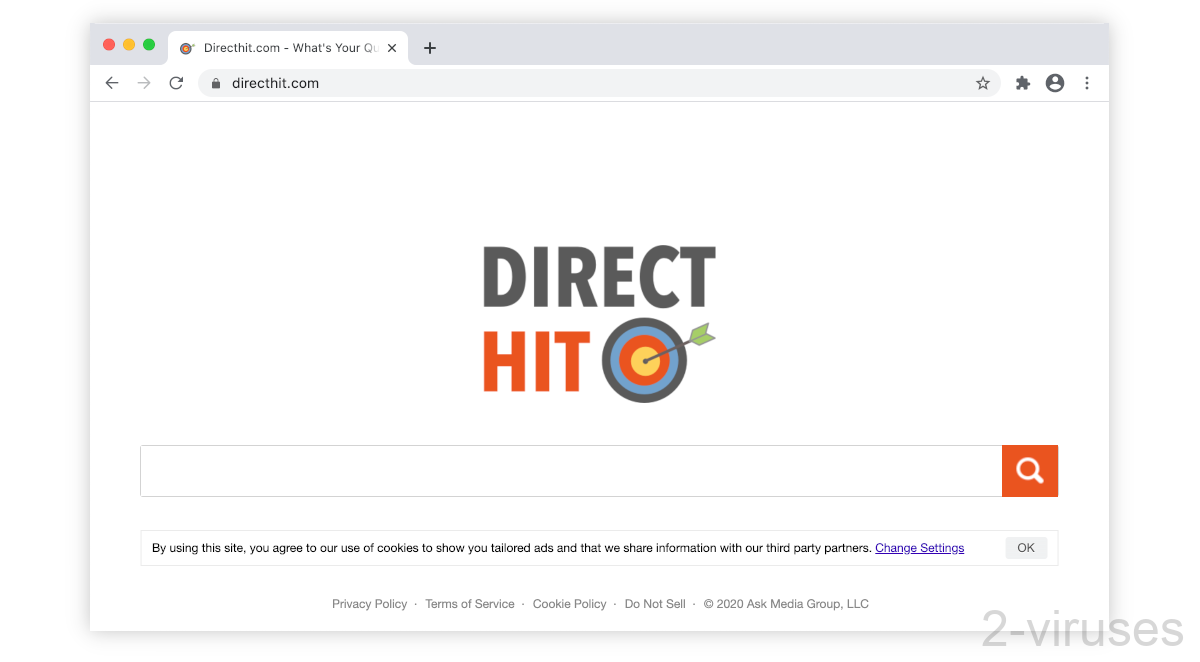Click the OK button on cookie notice

click(1026, 547)
